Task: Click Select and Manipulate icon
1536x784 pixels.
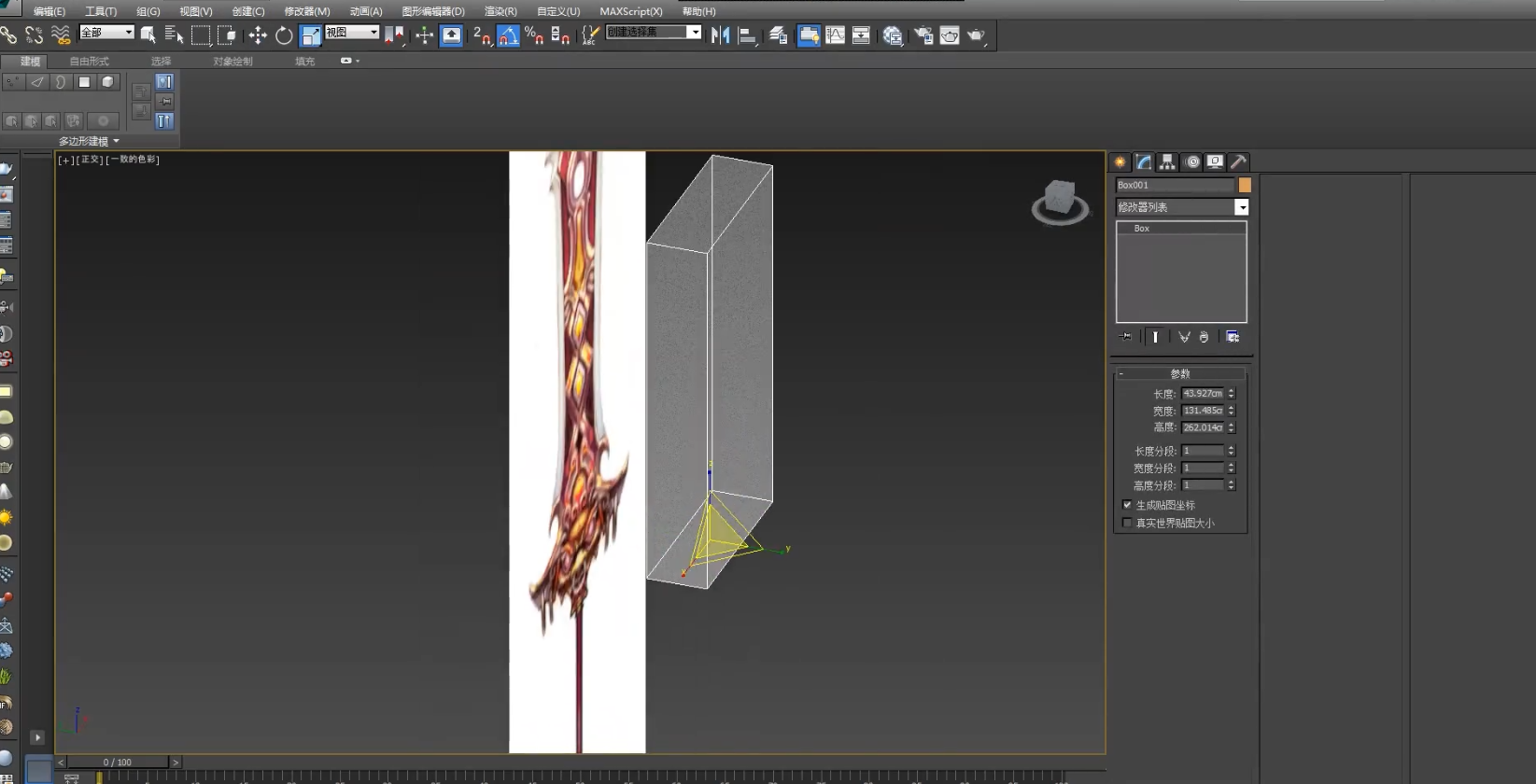Action: tap(425, 35)
